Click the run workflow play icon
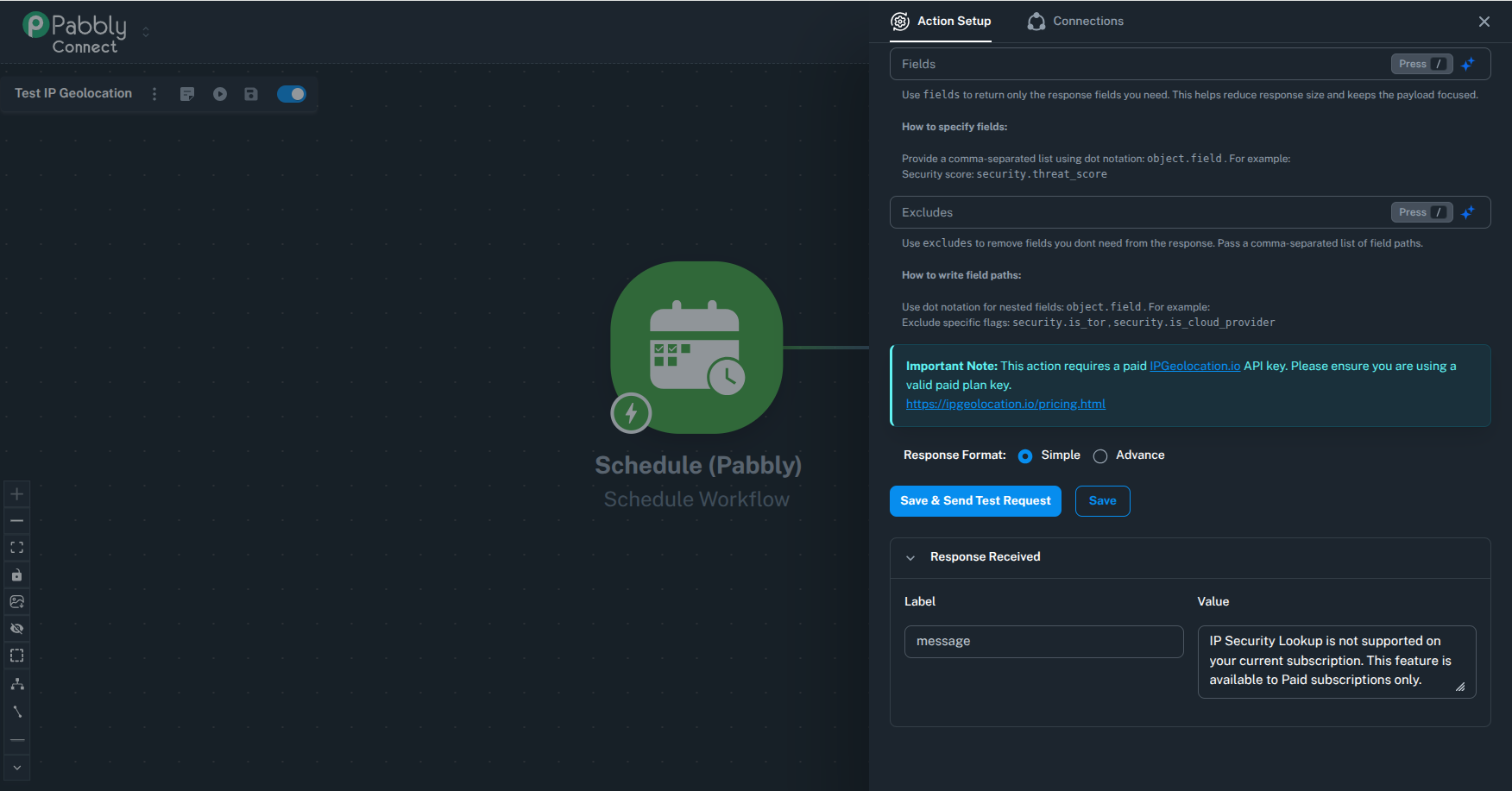The image size is (1512, 791). click(x=220, y=94)
